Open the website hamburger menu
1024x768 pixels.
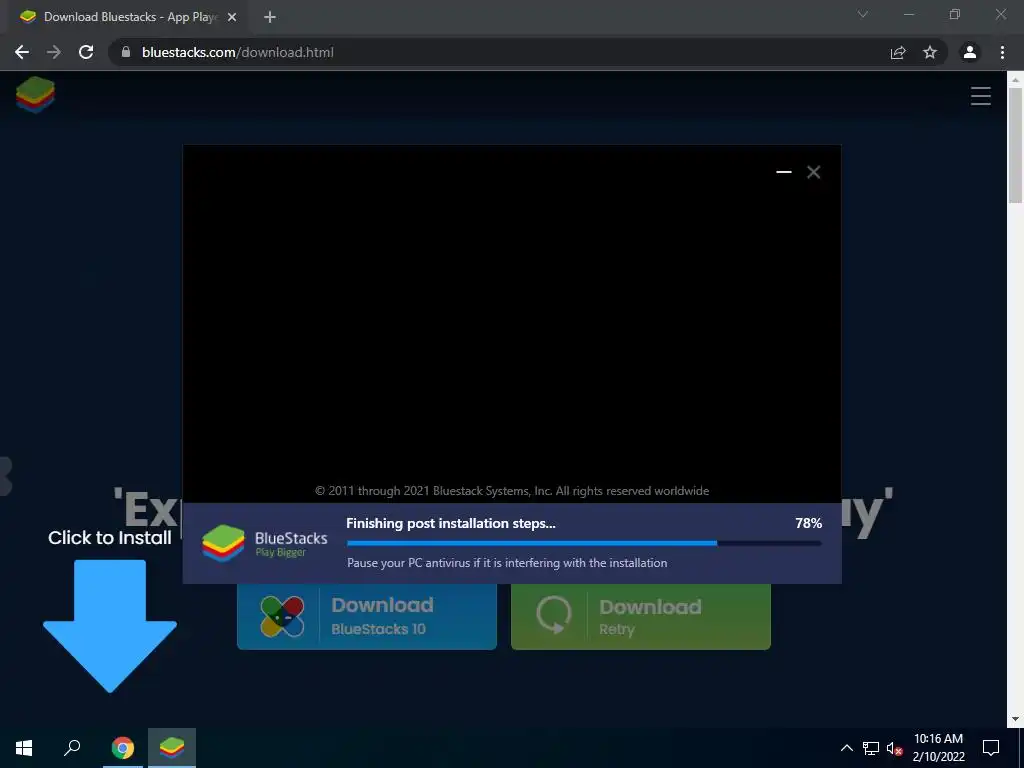pyautogui.click(x=980, y=96)
